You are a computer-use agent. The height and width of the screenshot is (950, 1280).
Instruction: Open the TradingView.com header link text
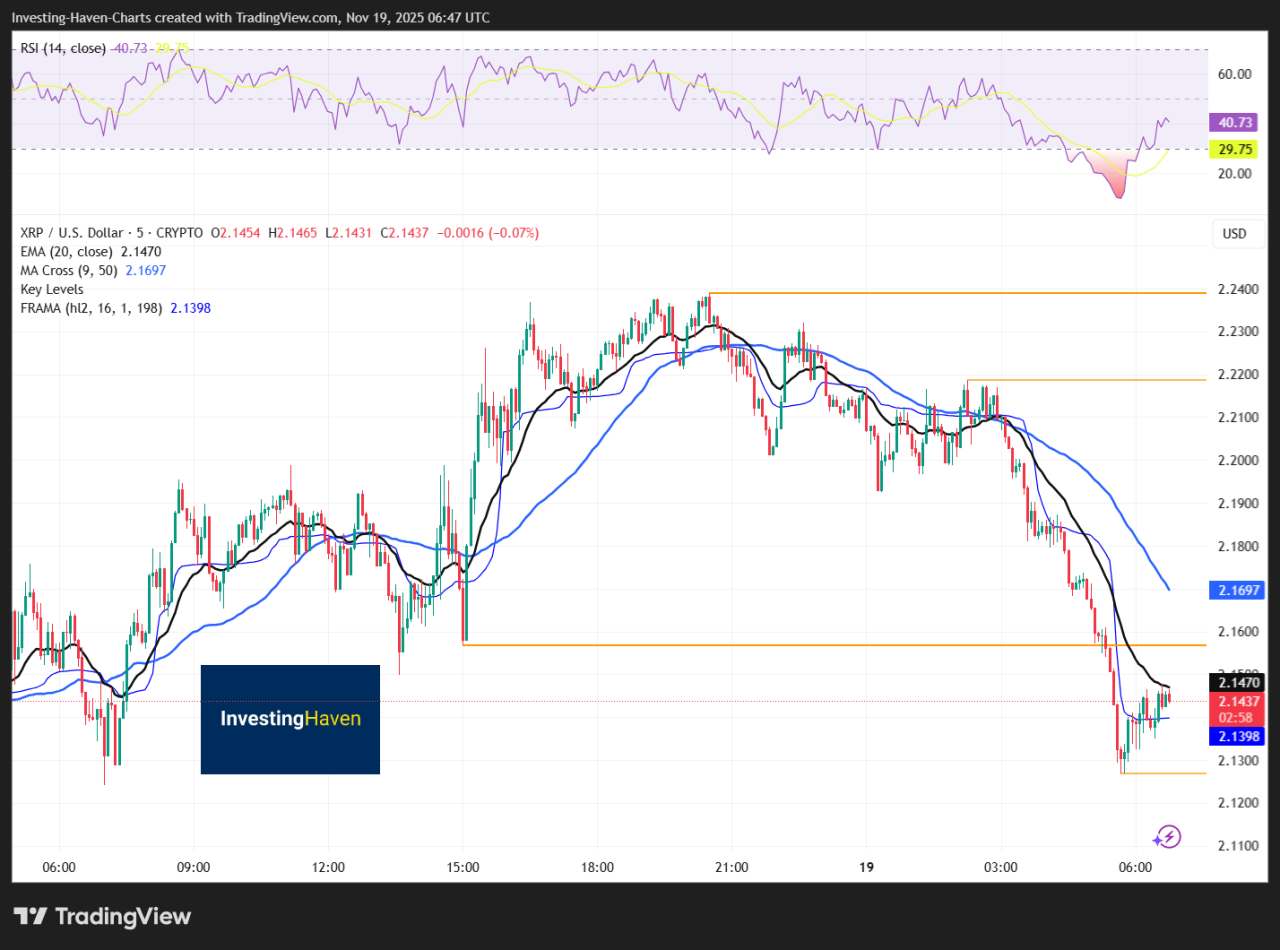(294, 18)
